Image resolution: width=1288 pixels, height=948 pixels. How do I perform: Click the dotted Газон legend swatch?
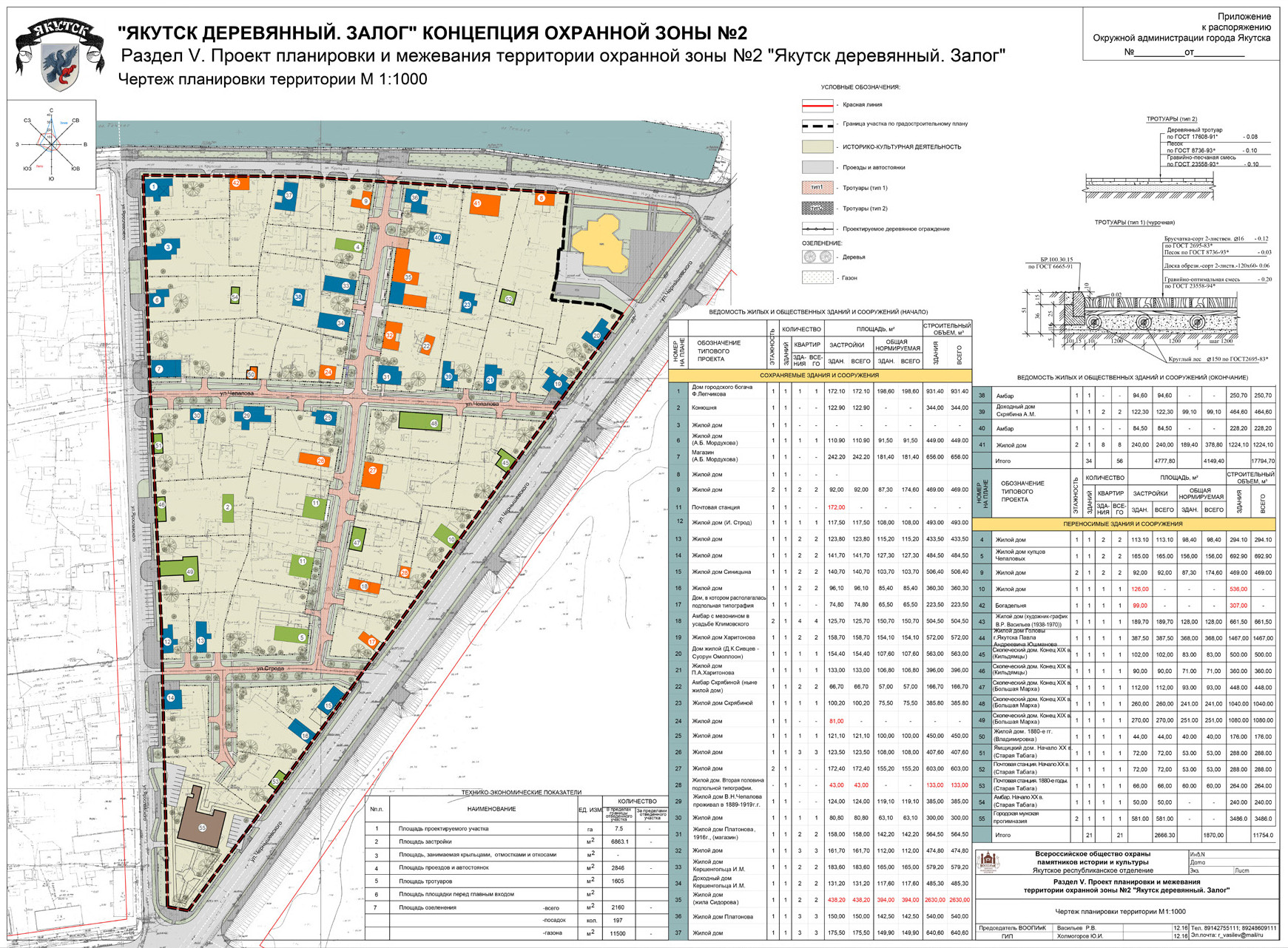pos(817,278)
